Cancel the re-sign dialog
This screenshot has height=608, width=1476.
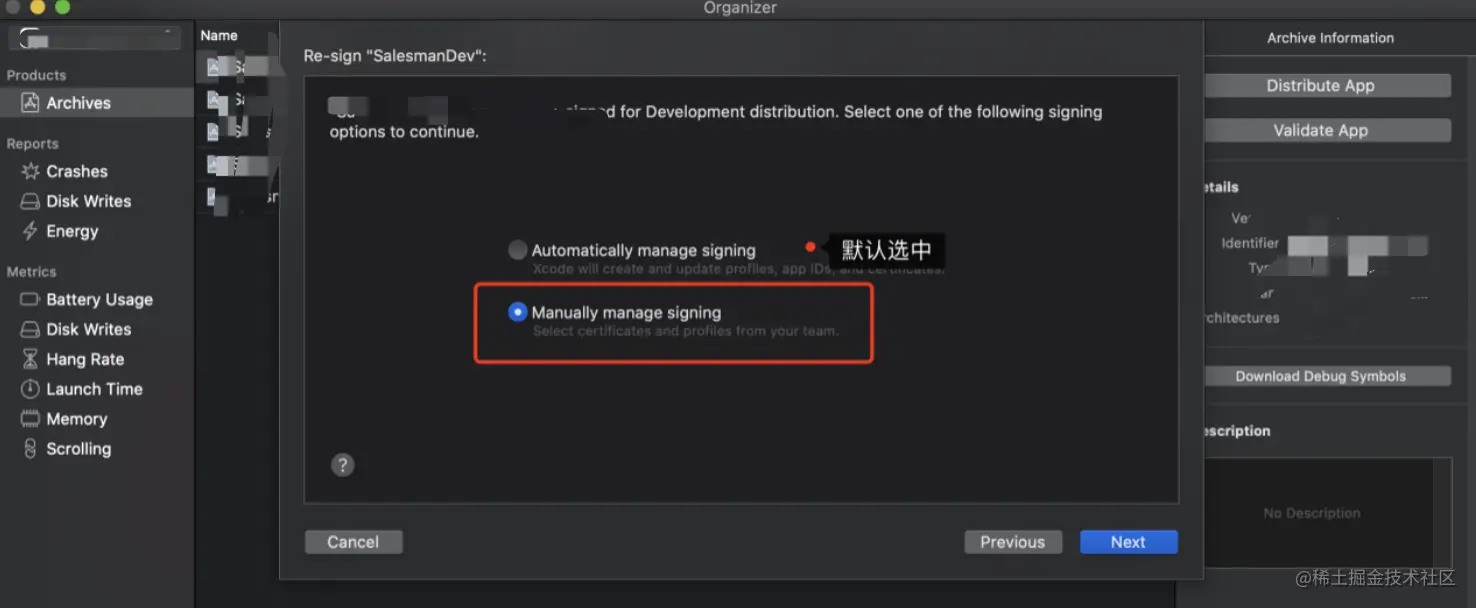pyautogui.click(x=353, y=542)
